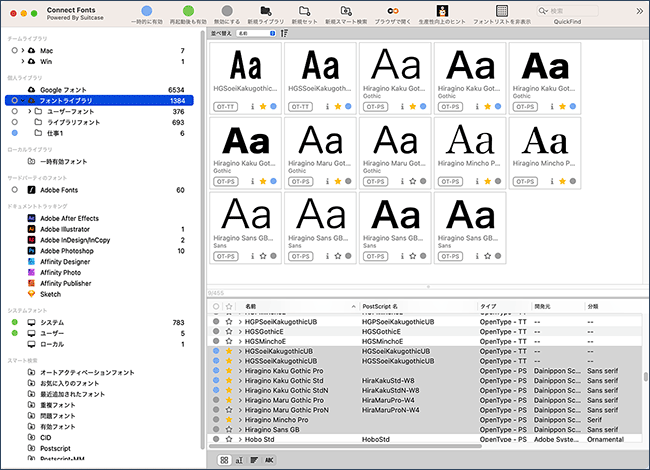Create a new set with the toolbar icon
The width and height of the screenshot is (650, 470).
(x=305, y=11)
